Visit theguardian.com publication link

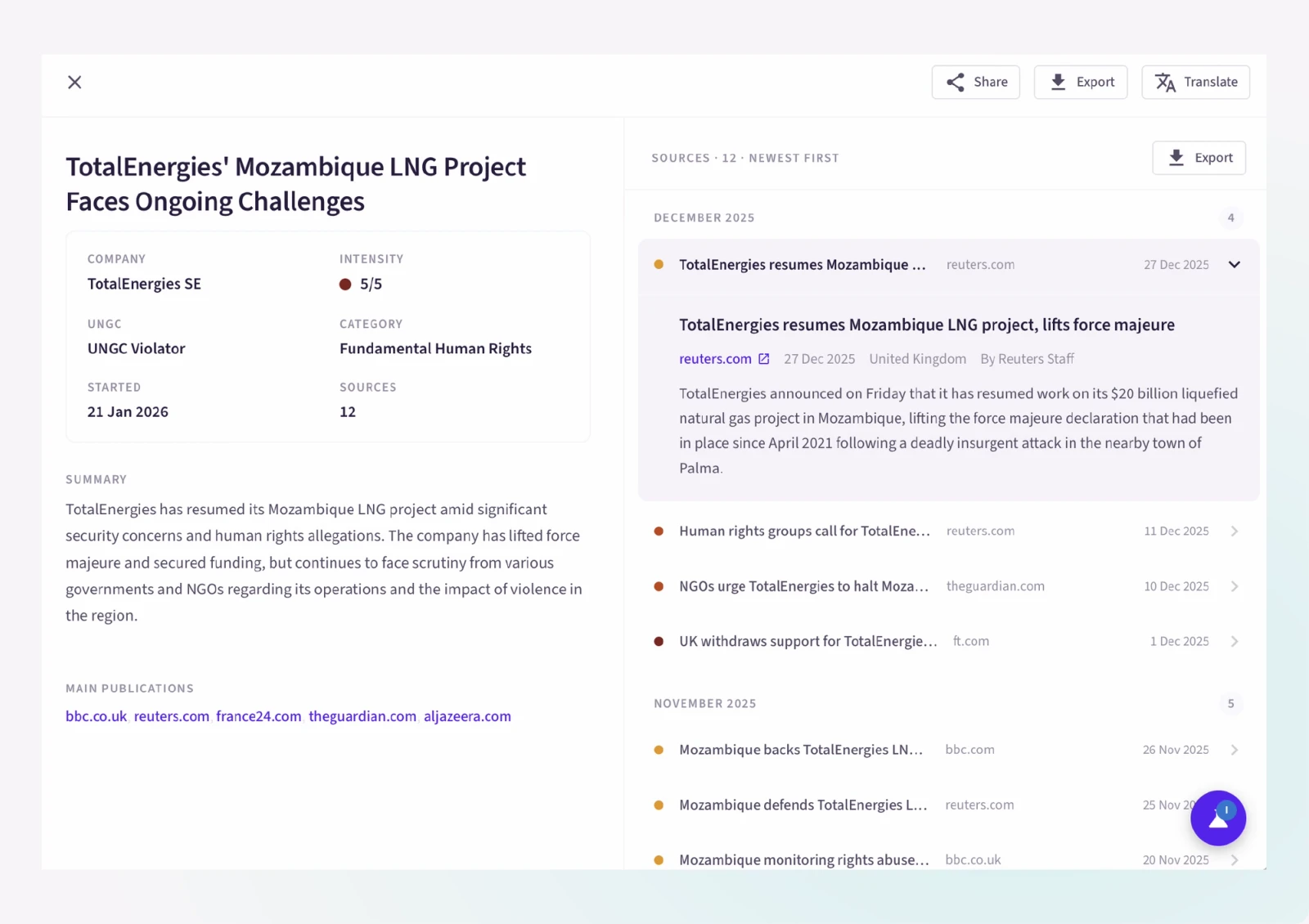pyautogui.click(x=362, y=716)
